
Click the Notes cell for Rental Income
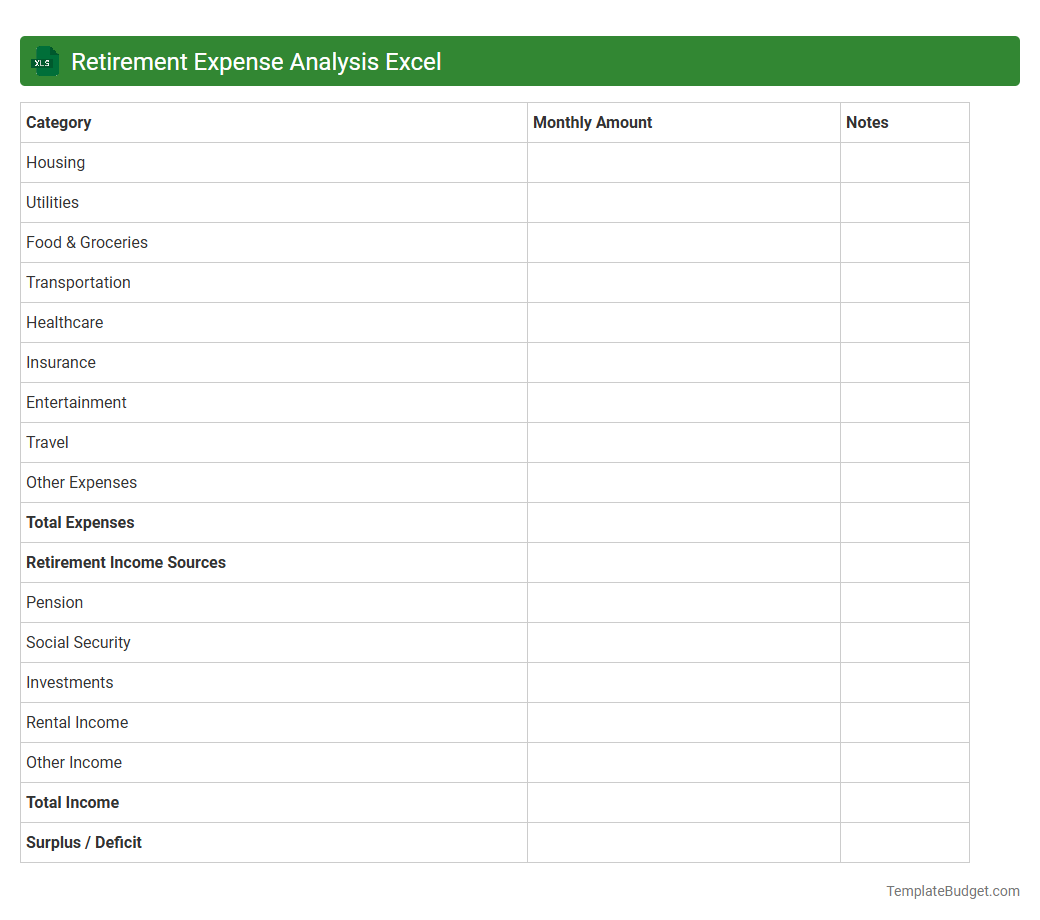tap(904, 722)
